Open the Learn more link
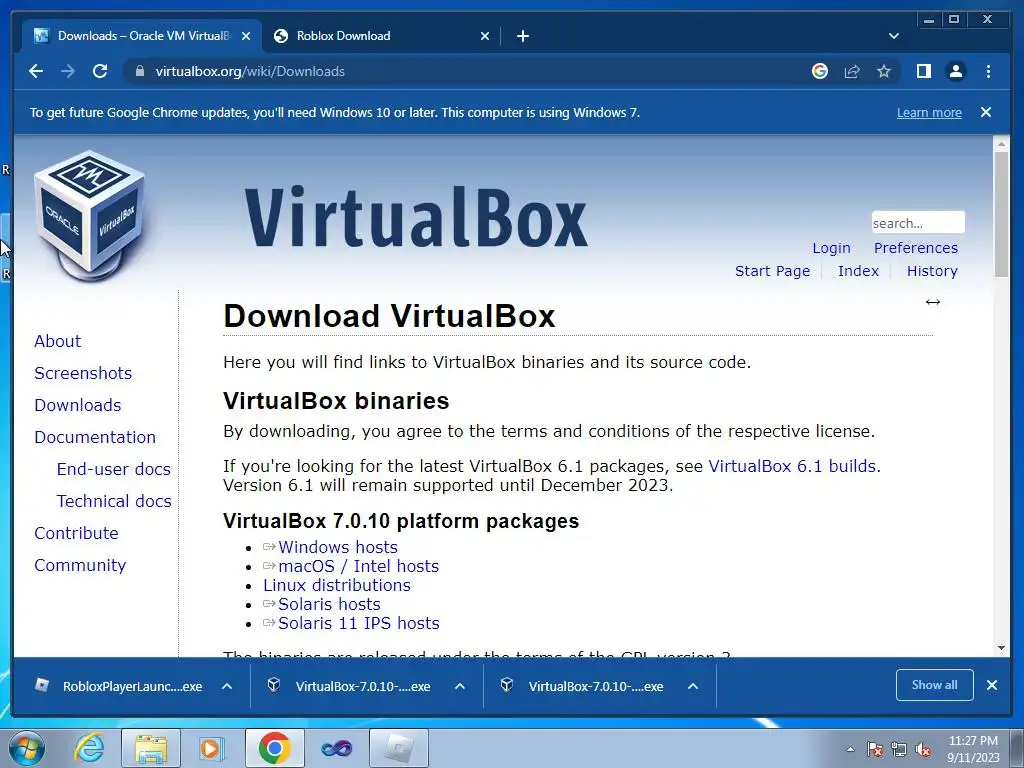Image resolution: width=1024 pixels, height=768 pixels. click(929, 112)
